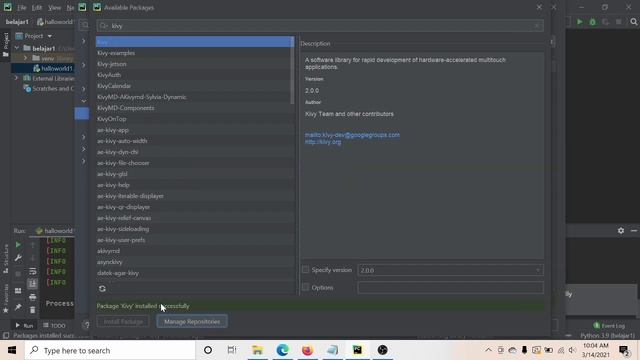Expand the venv folder in project tree
The height and width of the screenshot is (360, 640).
coord(25,58)
